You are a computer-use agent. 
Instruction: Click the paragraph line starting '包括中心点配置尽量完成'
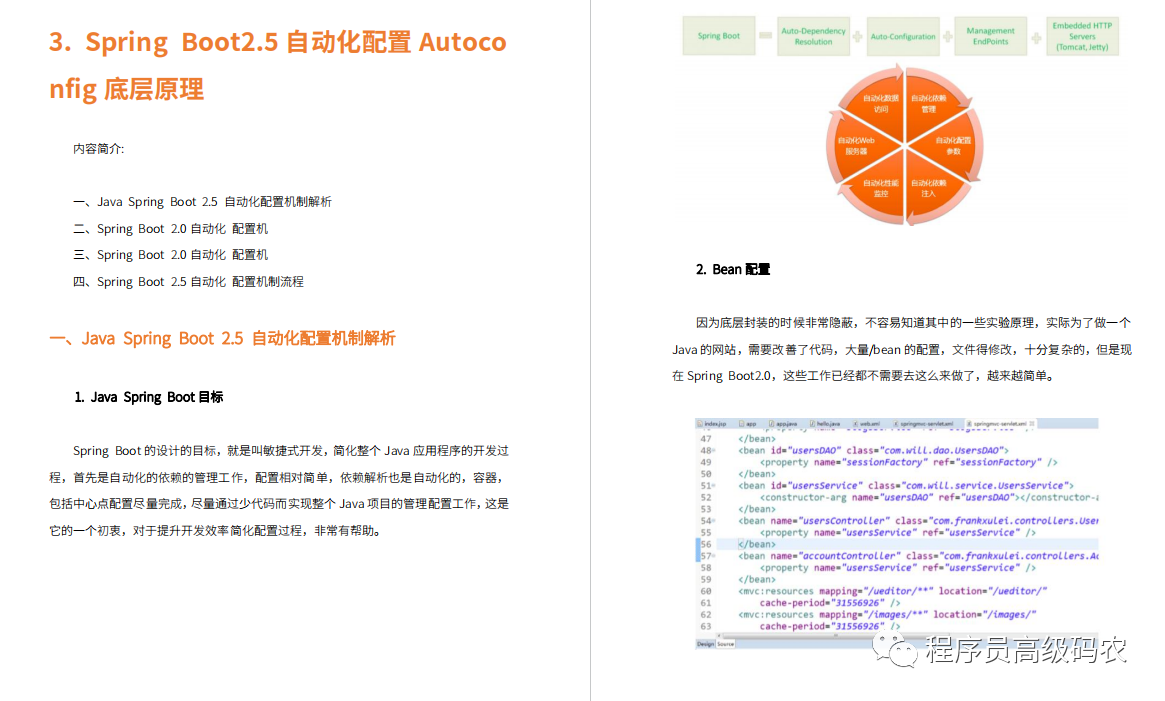[x=279, y=503]
